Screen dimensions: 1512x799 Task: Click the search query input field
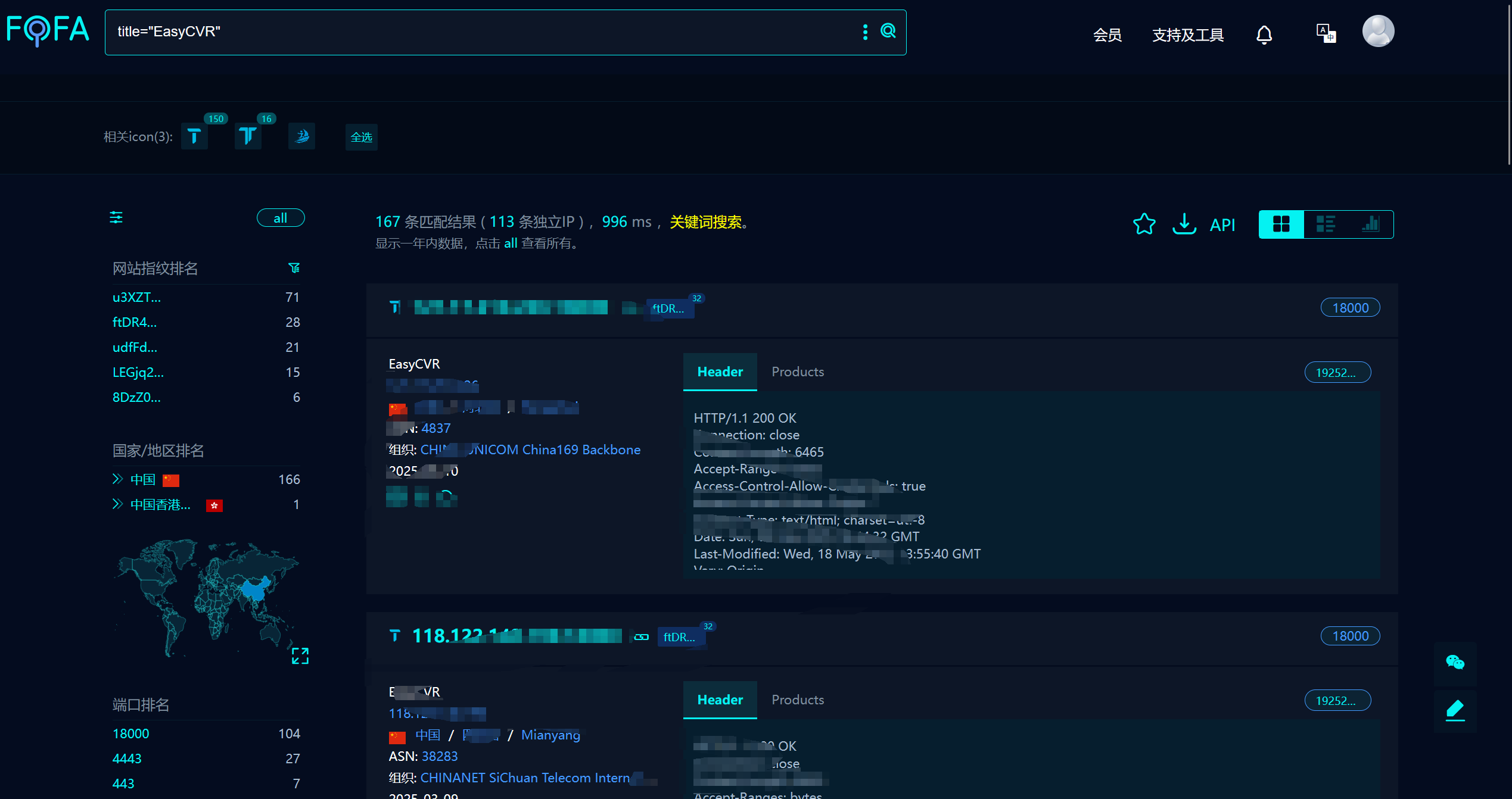[x=477, y=32]
